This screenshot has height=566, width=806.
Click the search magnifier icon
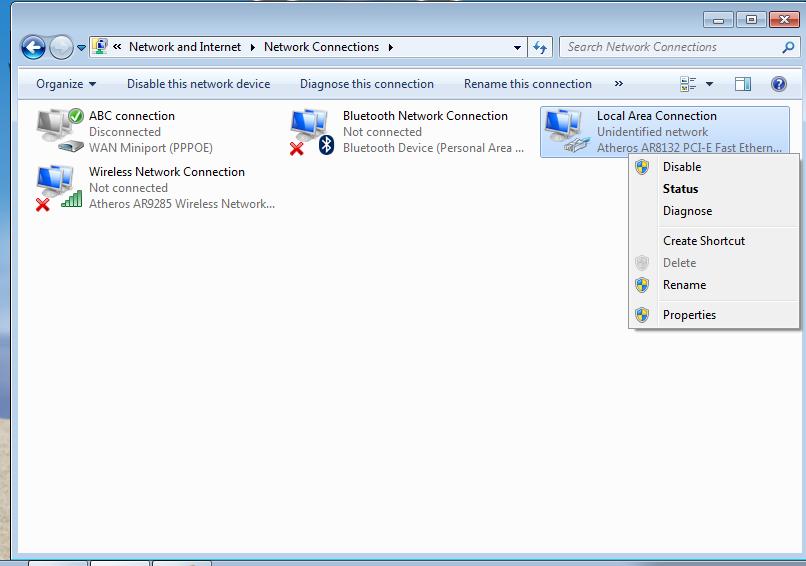click(787, 47)
